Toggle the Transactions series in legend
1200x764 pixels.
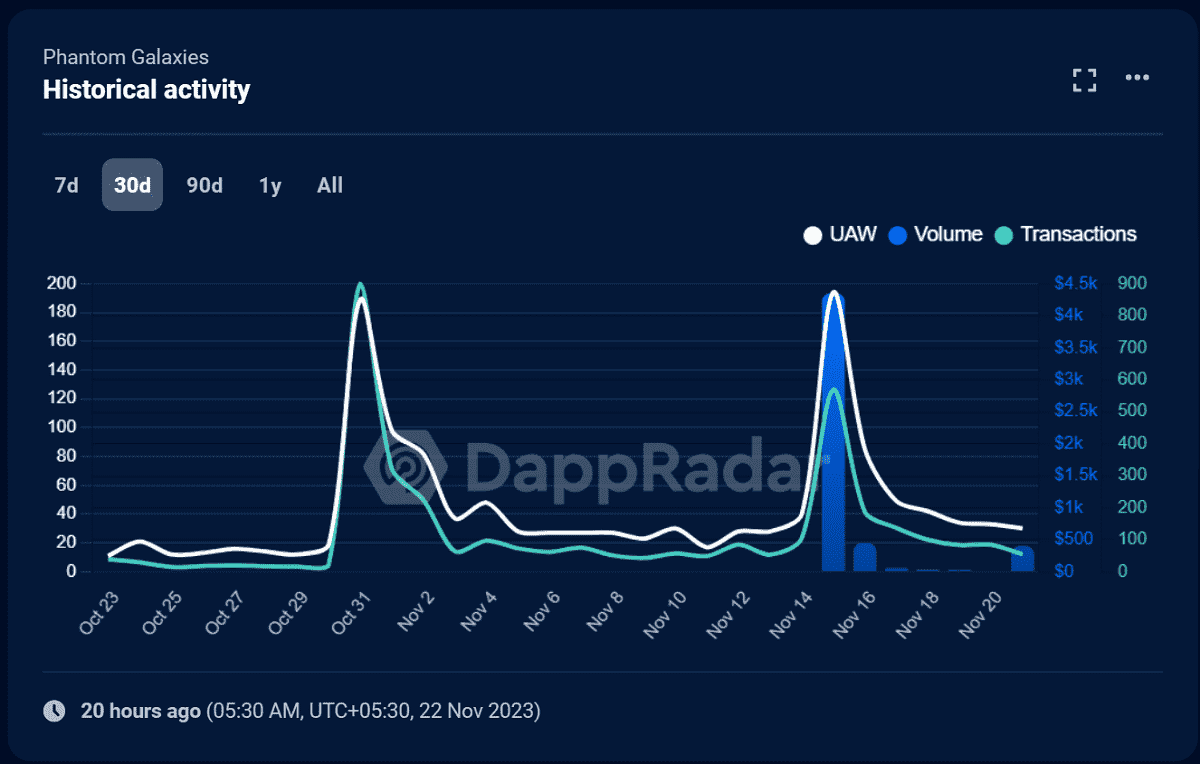point(1078,234)
